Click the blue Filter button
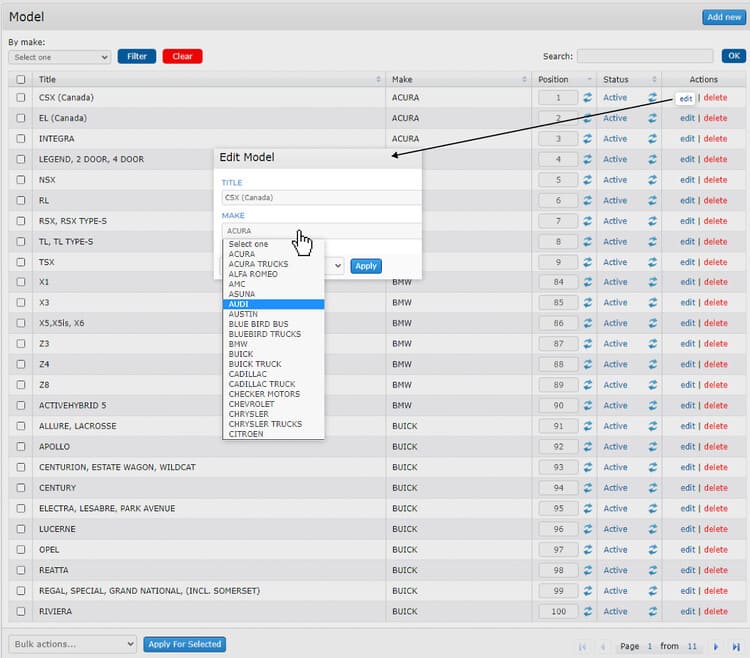This screenshot has width=750, height=658. [137, 56]
